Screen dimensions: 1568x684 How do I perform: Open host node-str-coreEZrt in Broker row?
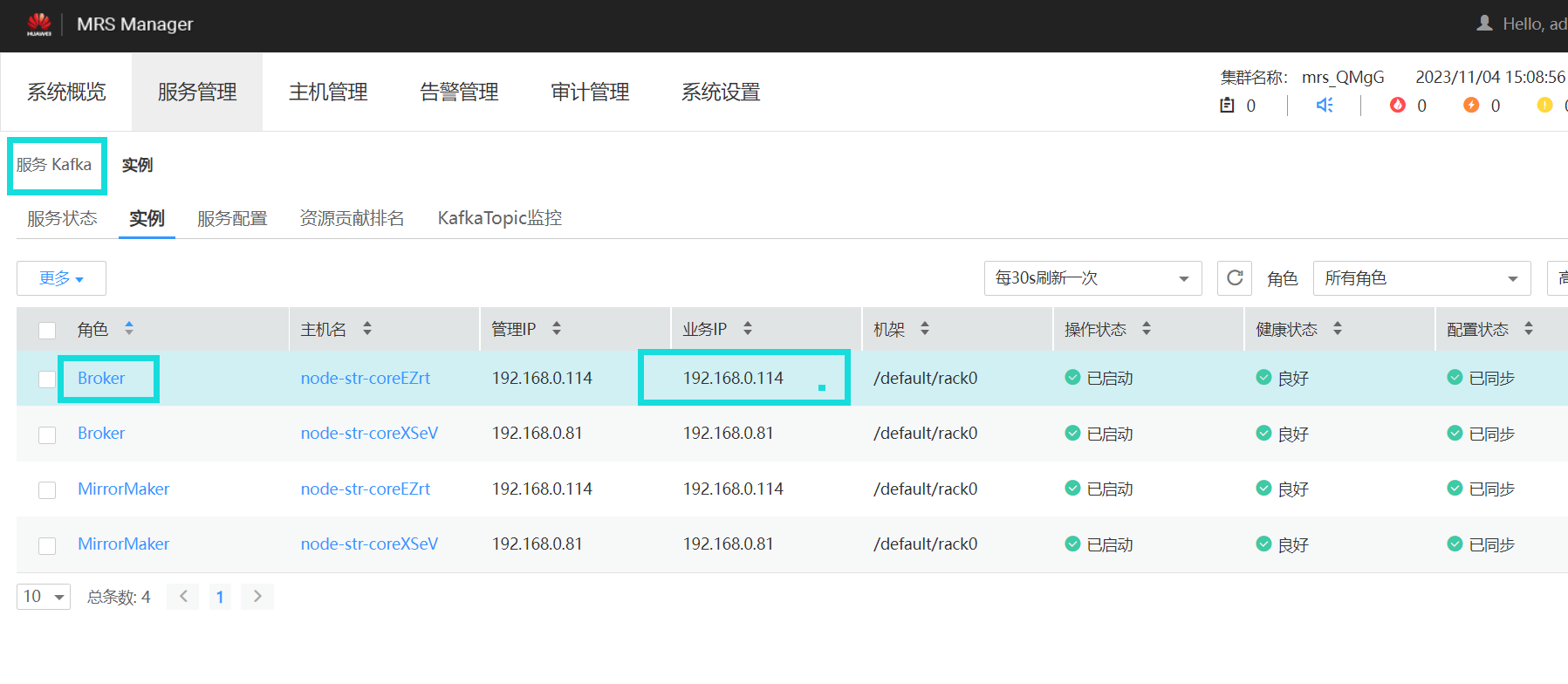coord(366,378)
